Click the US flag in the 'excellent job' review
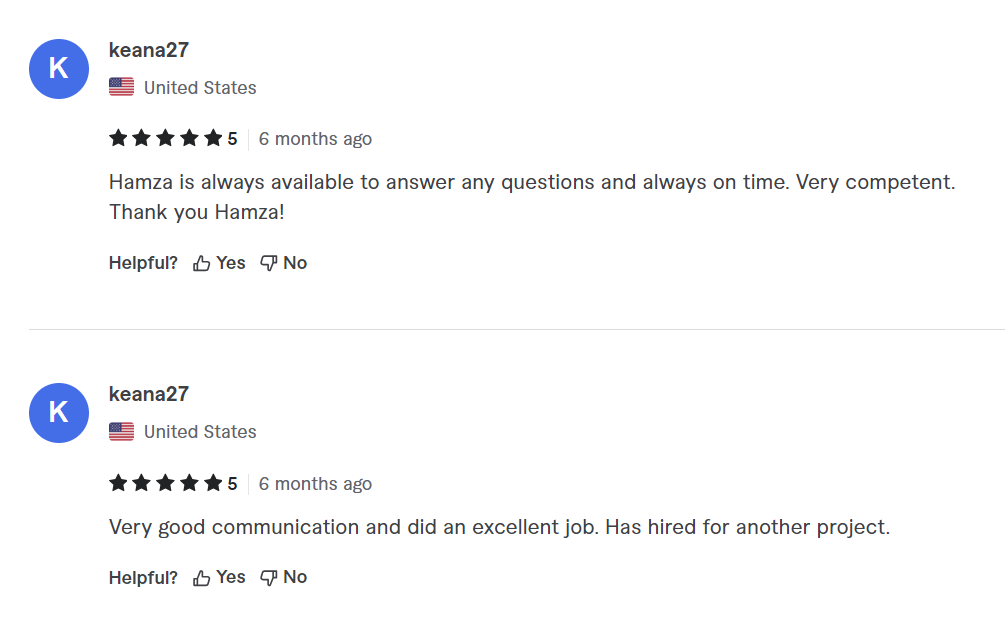The height and width of the screenshot is (628, 1005). pos(121,432)
